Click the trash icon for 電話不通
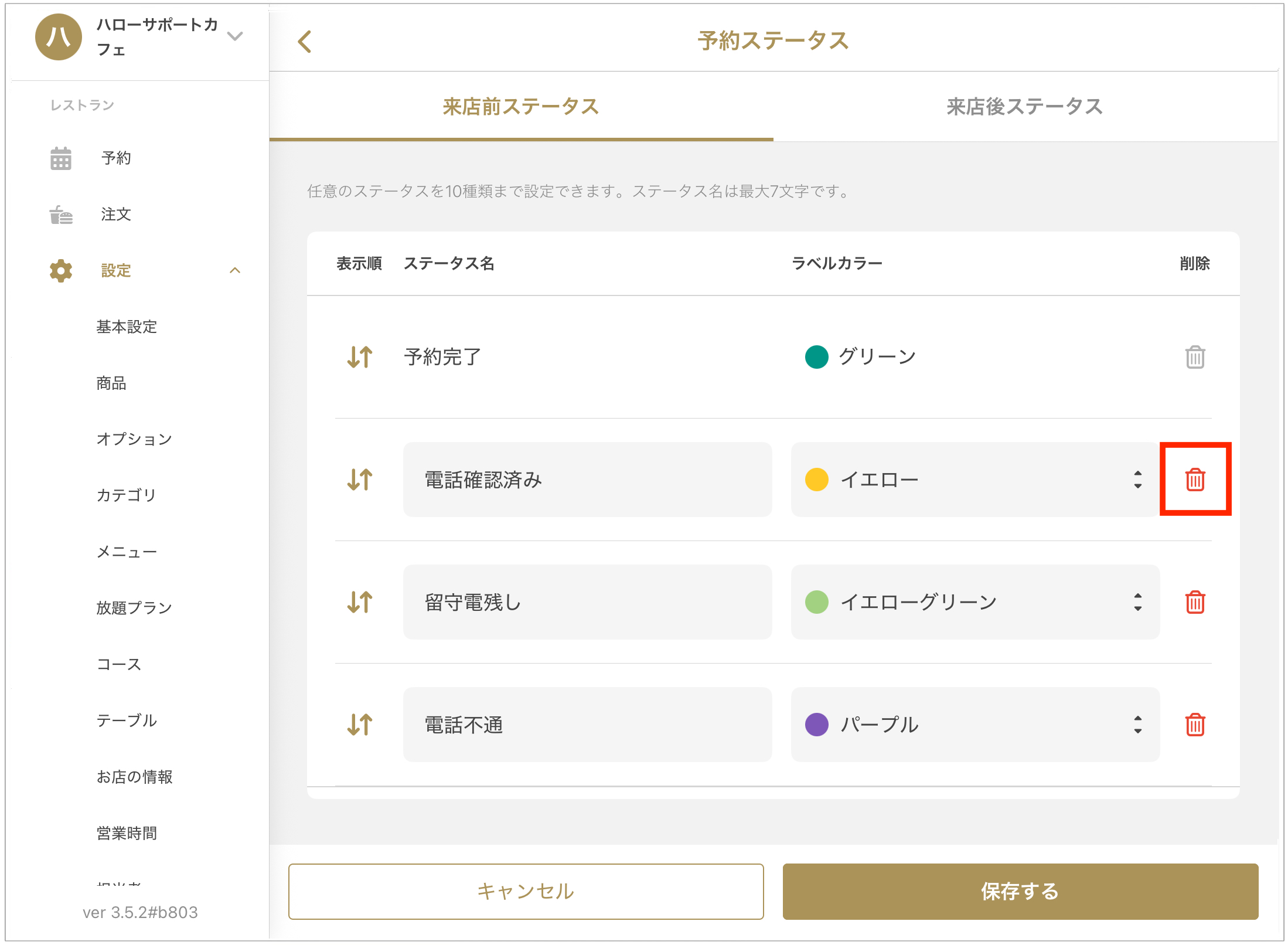1288x945 pixels. tap(1195, 725)
